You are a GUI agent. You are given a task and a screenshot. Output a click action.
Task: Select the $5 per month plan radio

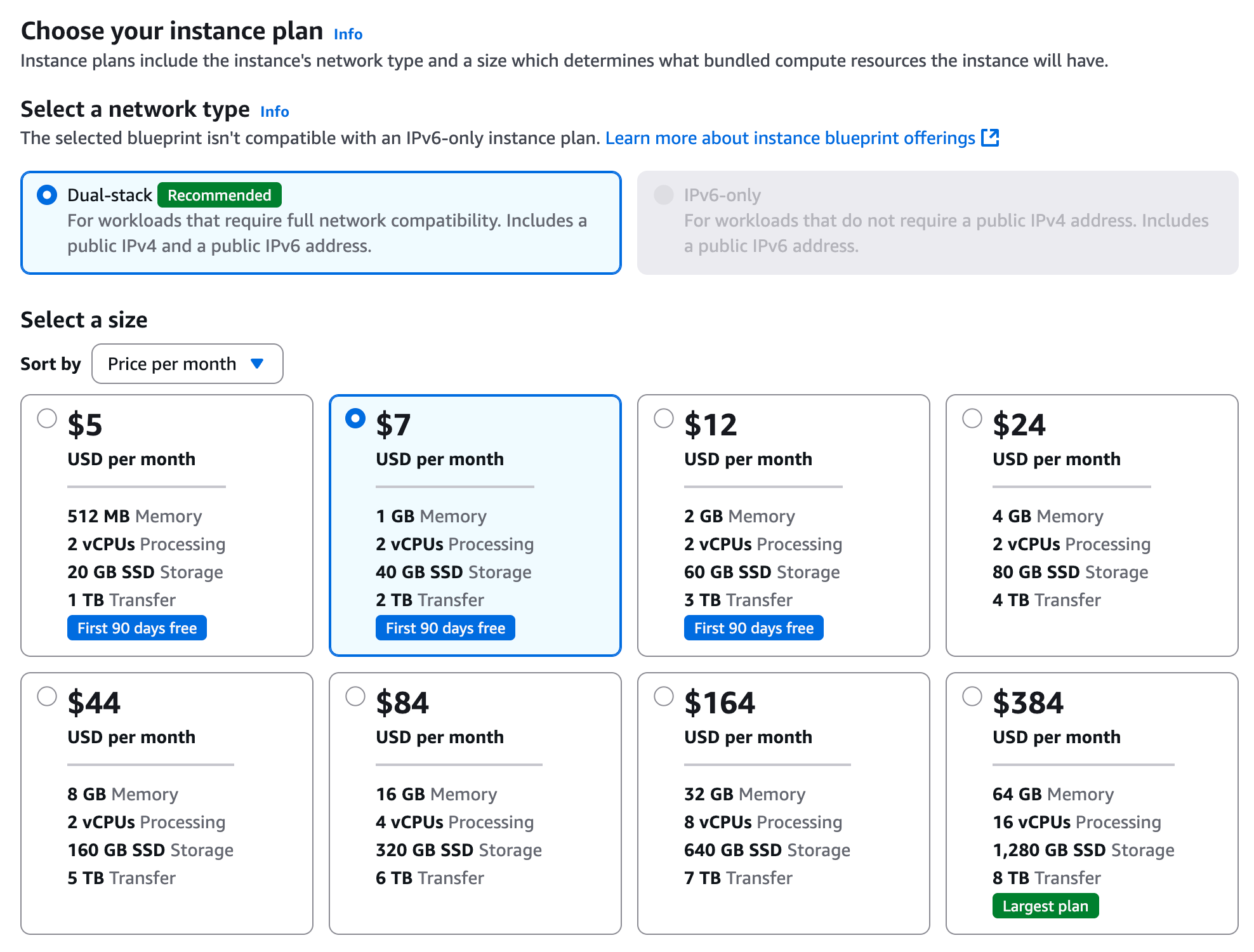pyautogui.click(x=47, y=418)
